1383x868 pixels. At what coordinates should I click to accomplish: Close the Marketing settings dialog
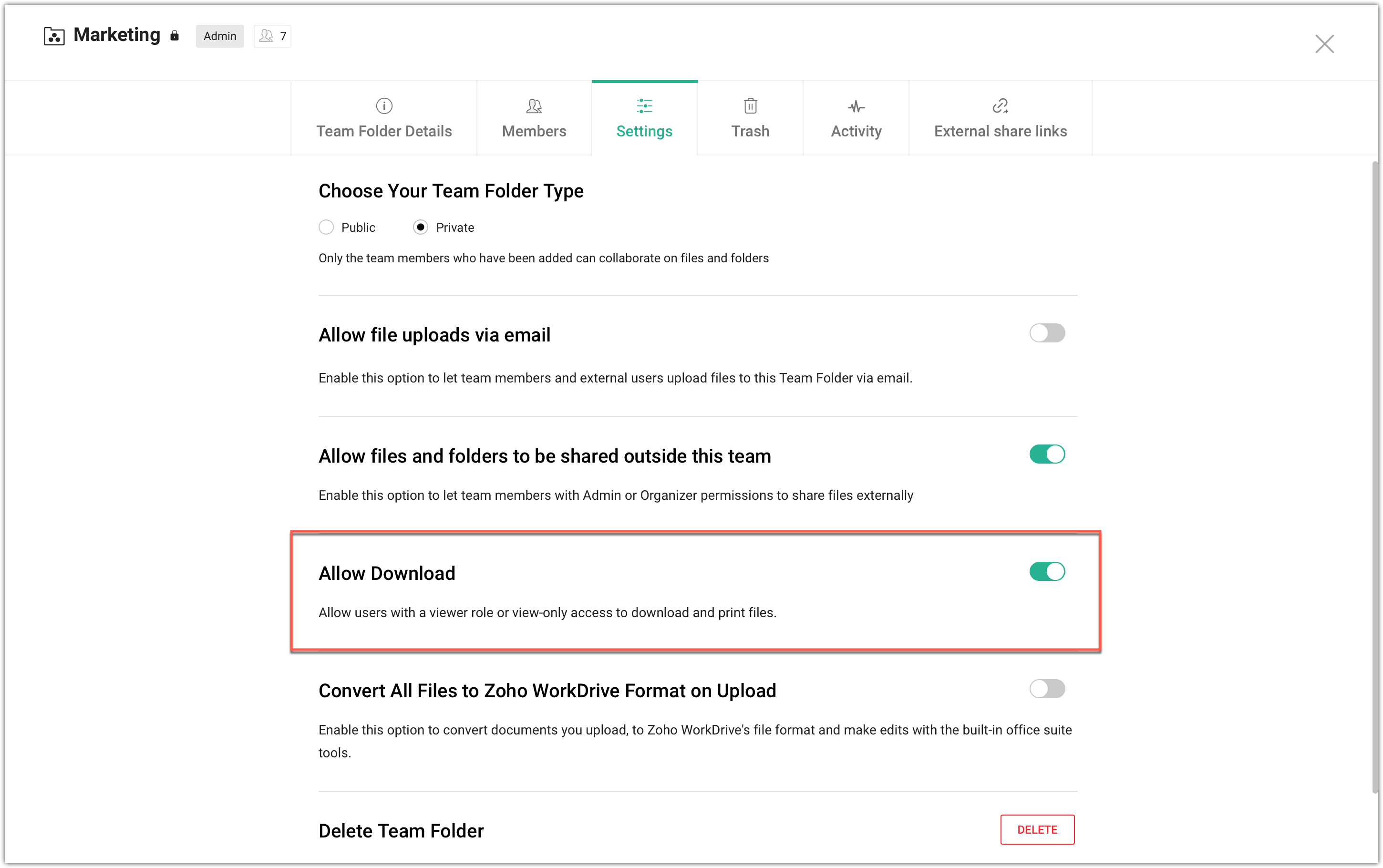1324,43
